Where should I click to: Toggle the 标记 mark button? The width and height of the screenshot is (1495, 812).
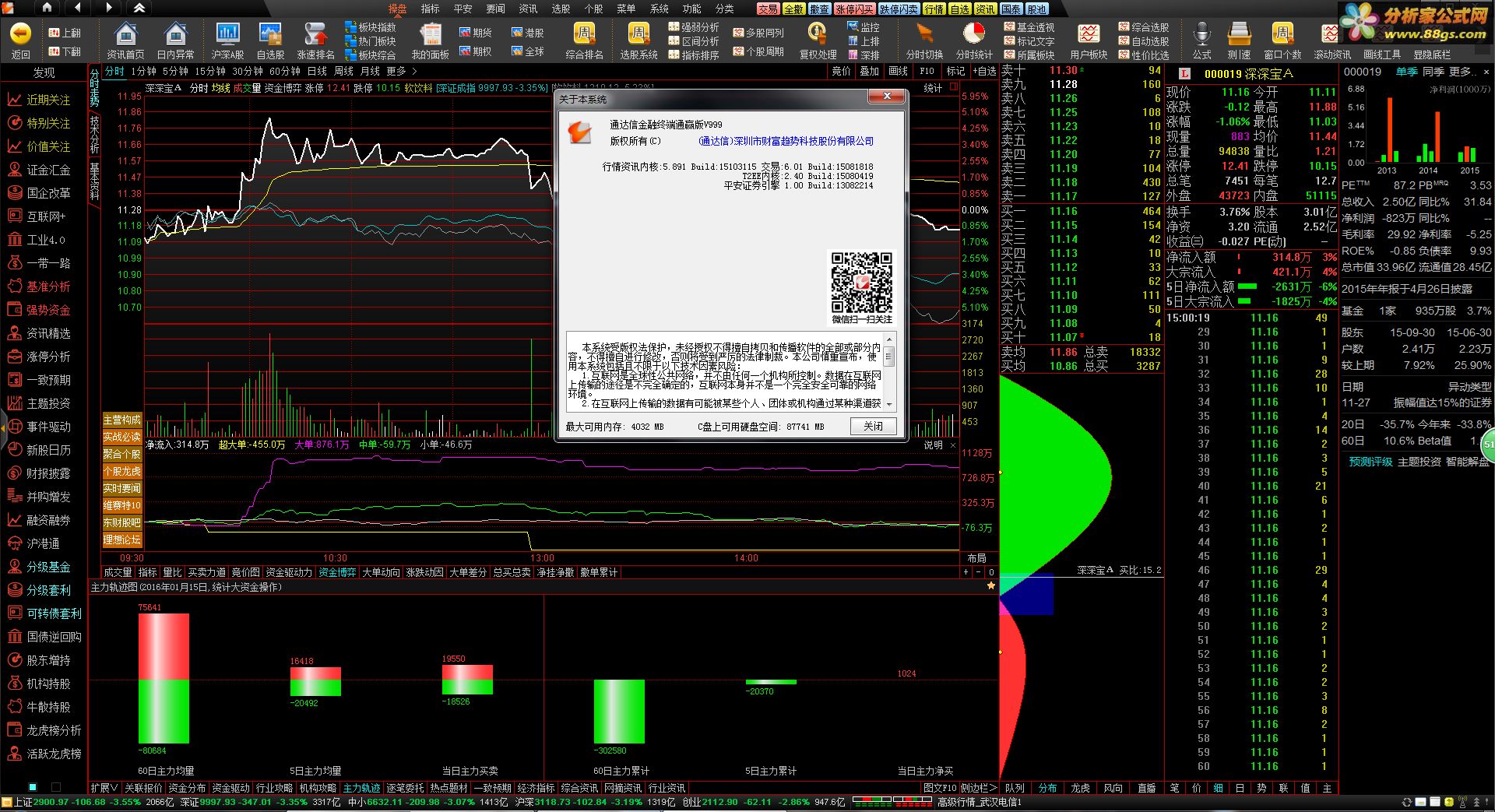click(x=955, y=71)
